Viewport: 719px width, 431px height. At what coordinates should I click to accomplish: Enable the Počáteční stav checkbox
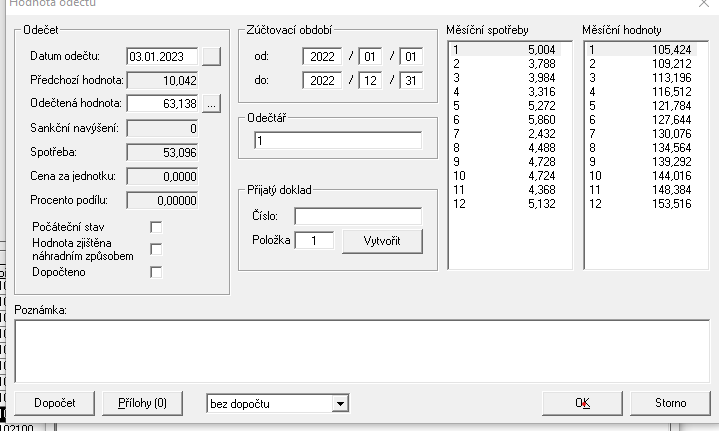[x=155, y=227]
